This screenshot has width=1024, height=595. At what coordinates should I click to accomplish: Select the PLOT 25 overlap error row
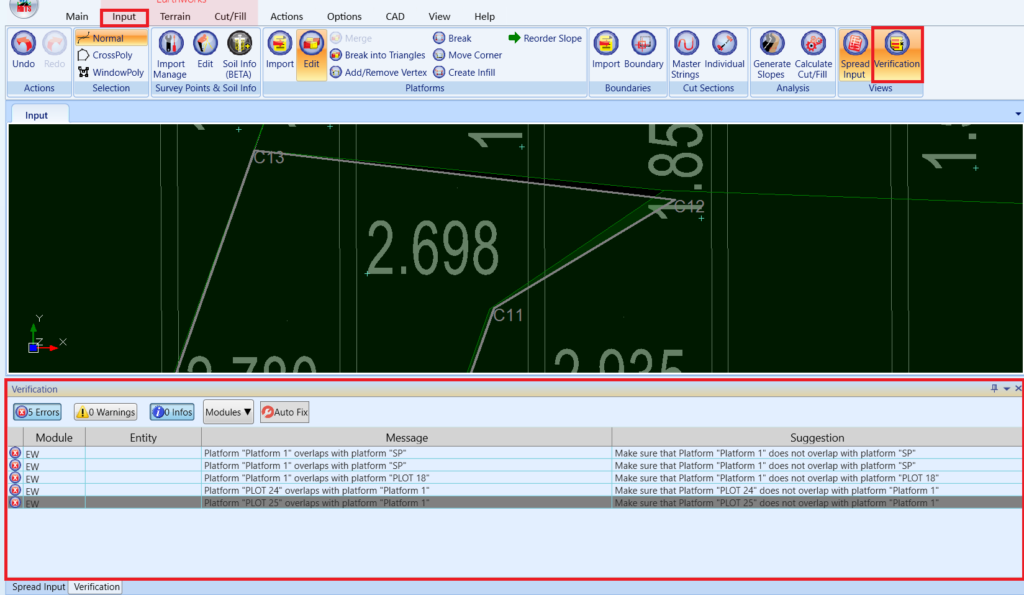515,503
